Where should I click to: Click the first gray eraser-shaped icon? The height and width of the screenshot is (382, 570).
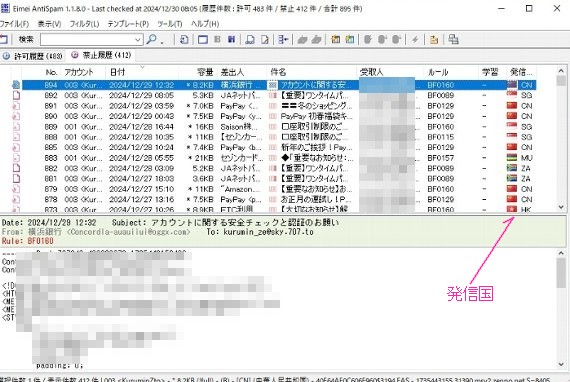[302, 40]
